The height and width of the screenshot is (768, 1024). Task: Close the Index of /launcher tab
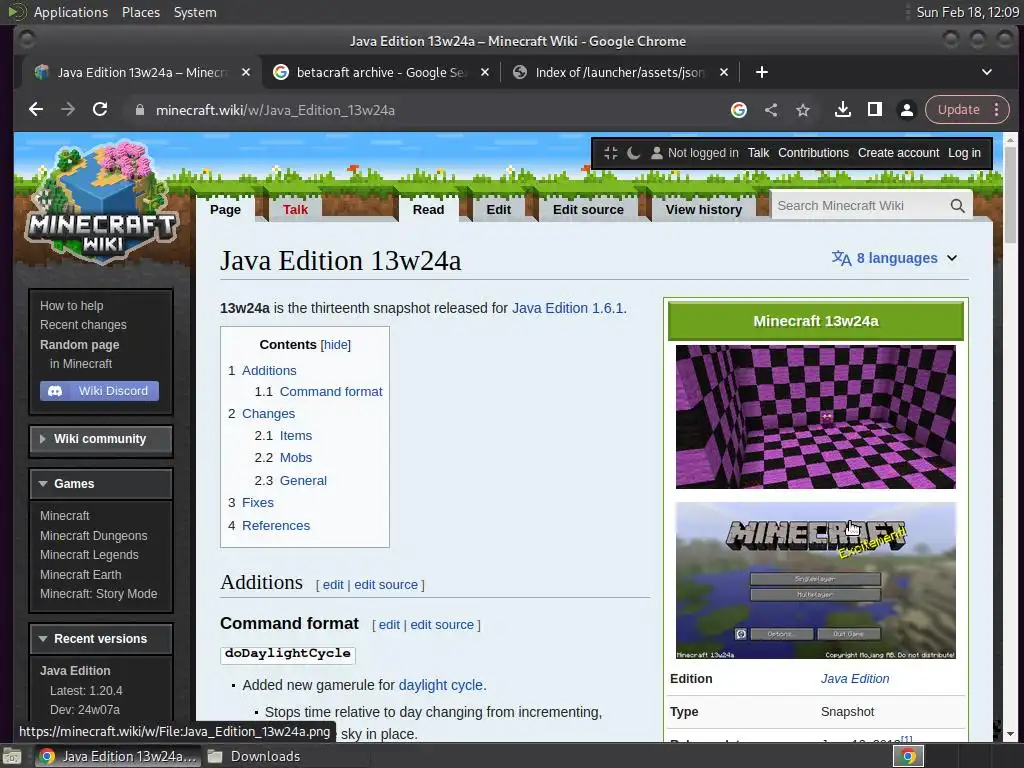(724, 72)
